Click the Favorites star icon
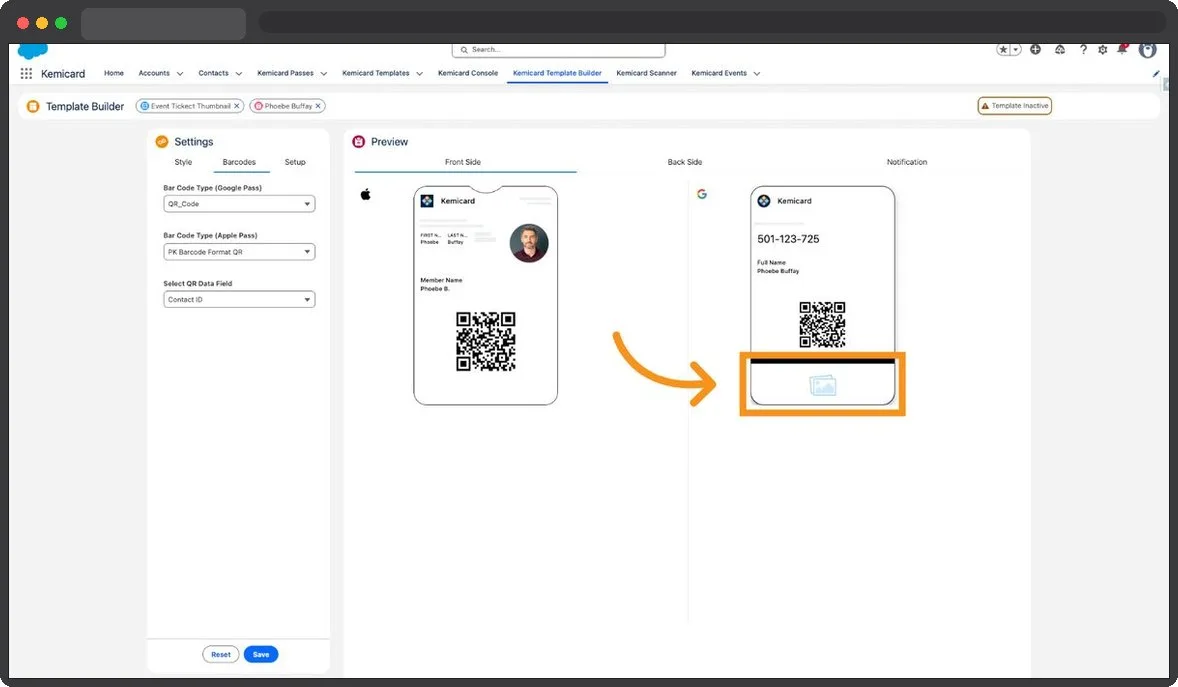The image size is (1178, 687). [x=1003, y=50]
